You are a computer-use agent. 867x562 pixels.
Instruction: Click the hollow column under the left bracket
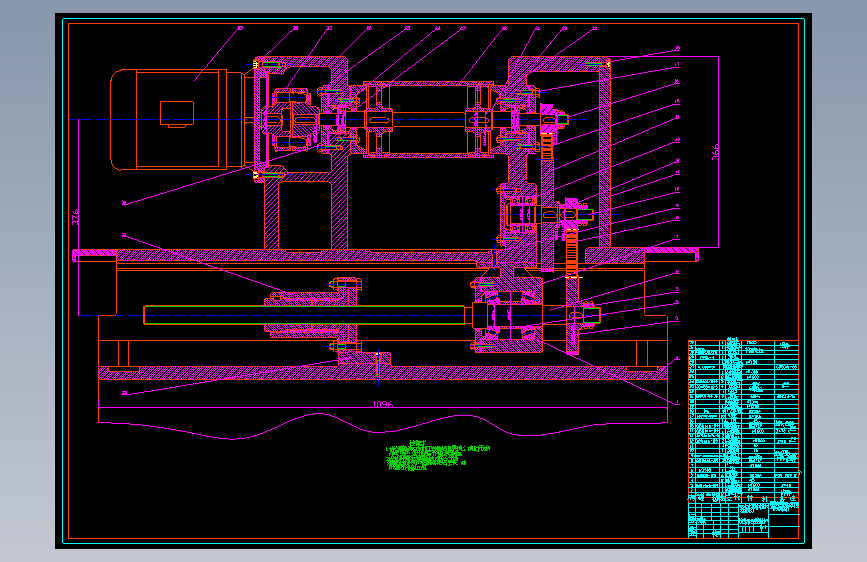pyautogui.click(x=305, y=215)
